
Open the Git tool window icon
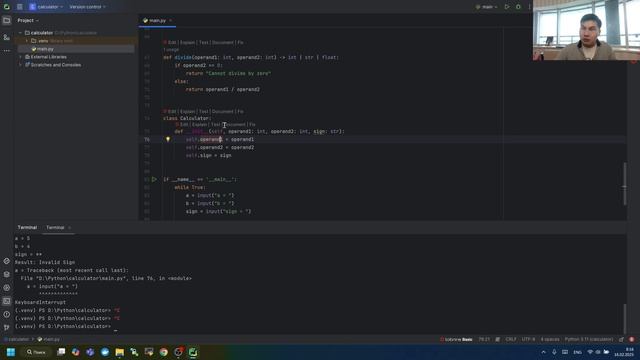(x=7, y=327)
